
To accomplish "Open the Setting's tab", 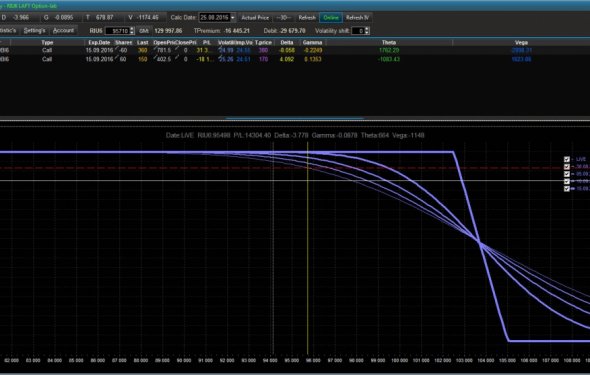I will [34, 30].
